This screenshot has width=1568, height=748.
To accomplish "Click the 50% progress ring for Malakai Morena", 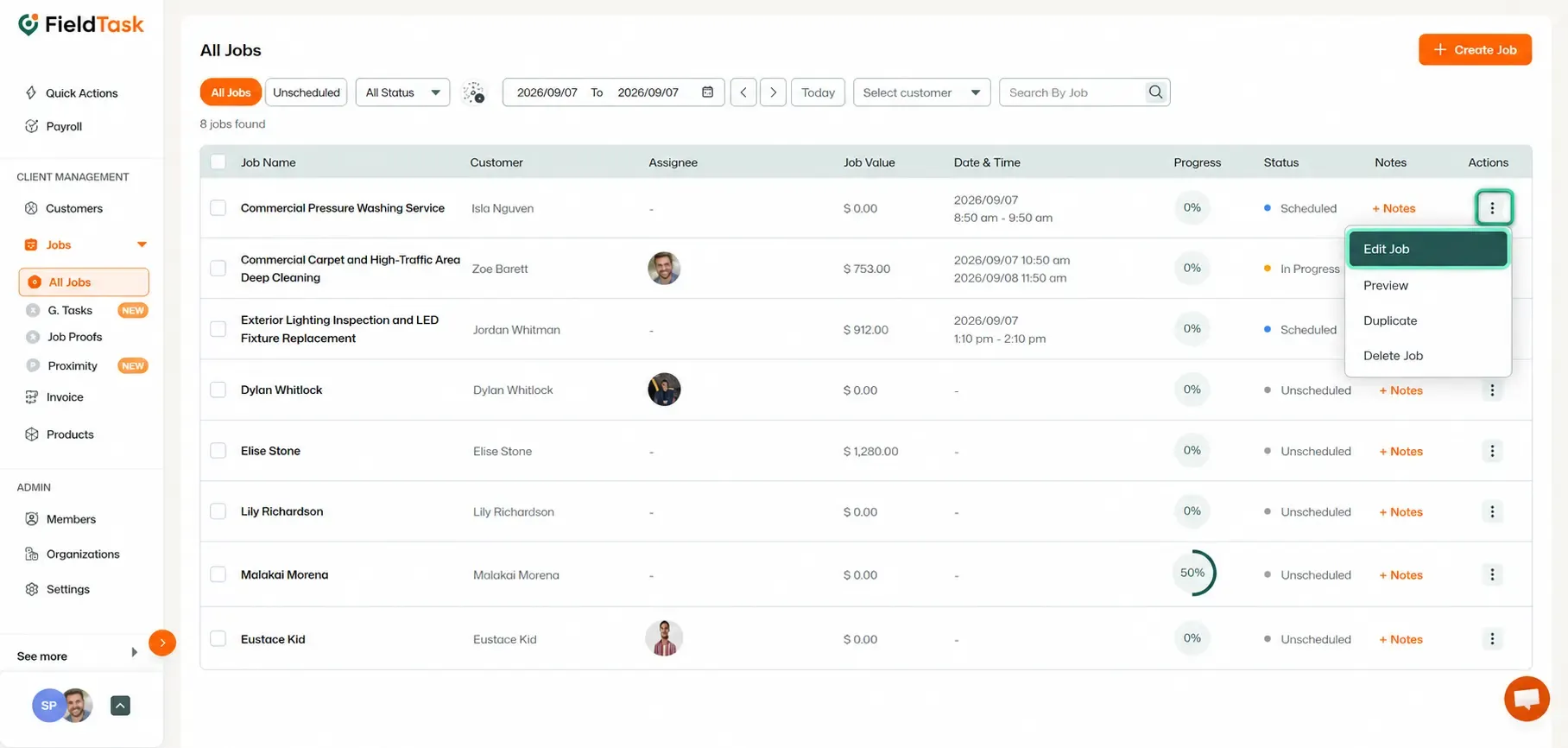I will (x=1192, y=574).
